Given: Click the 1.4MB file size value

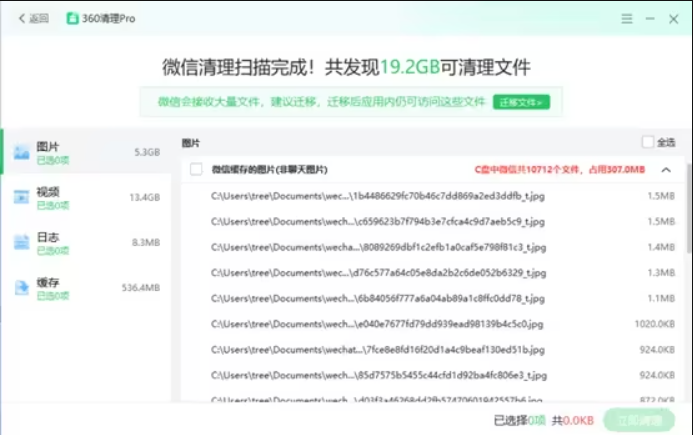Looking at the screenshot, I should coord(661,247).
